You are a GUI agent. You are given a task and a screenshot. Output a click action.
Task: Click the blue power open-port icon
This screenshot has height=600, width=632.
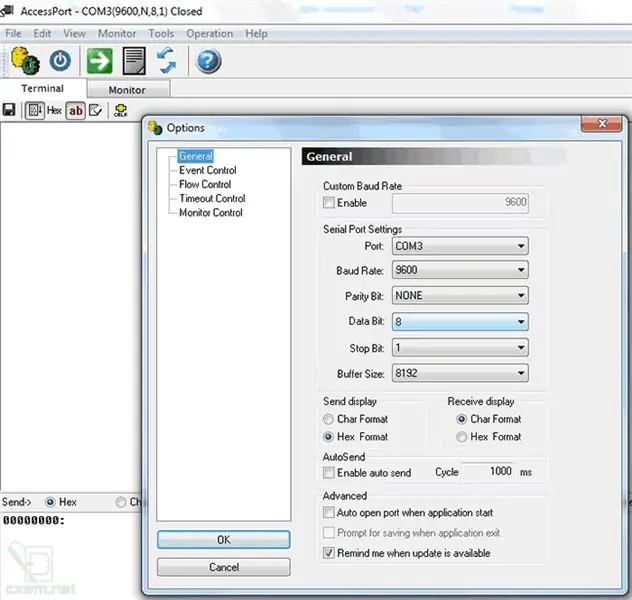(60, 61)
